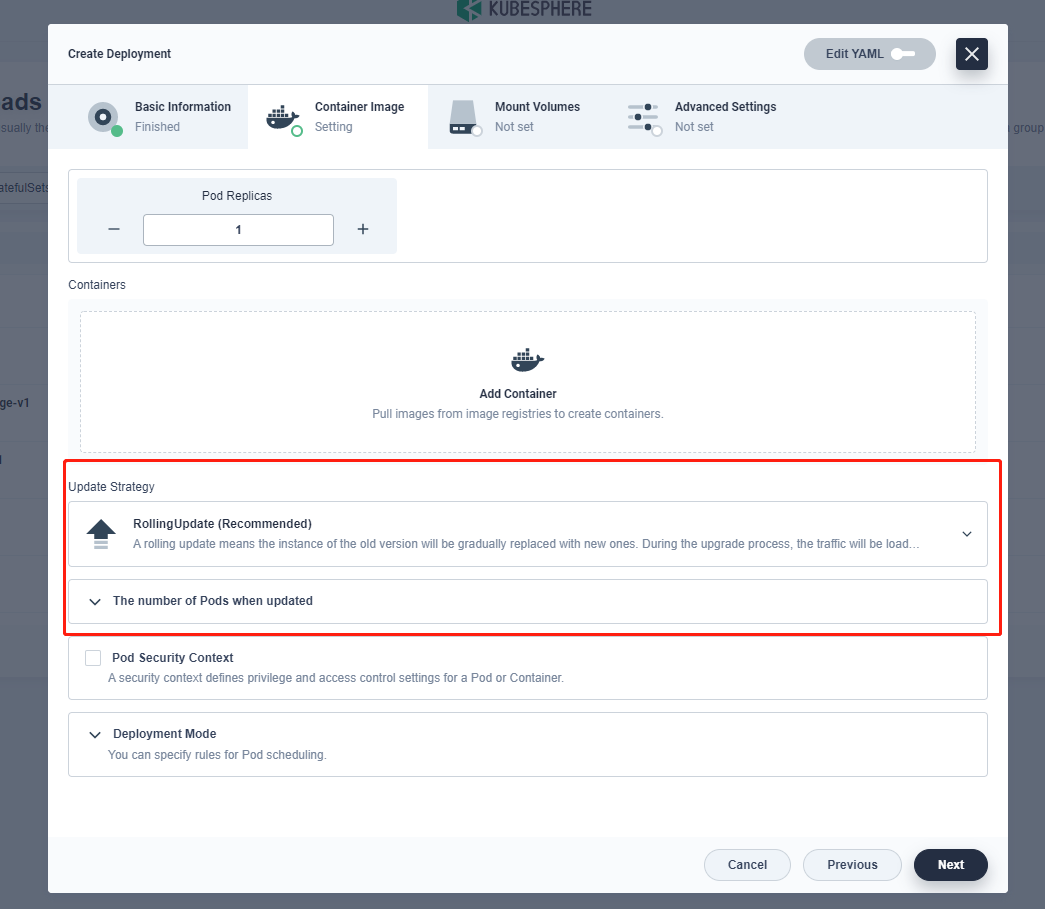Screen dimensions: 1045x909
Task: Open the update strategy dropdown
Action: [966, 533]
